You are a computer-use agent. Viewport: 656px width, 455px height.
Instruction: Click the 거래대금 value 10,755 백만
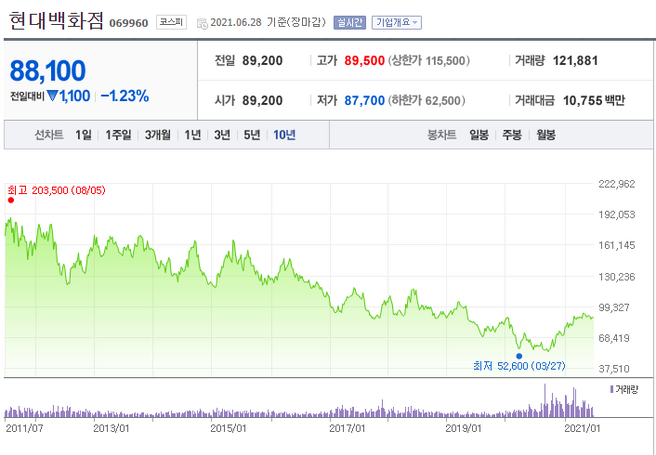click(x=594, y=100)
